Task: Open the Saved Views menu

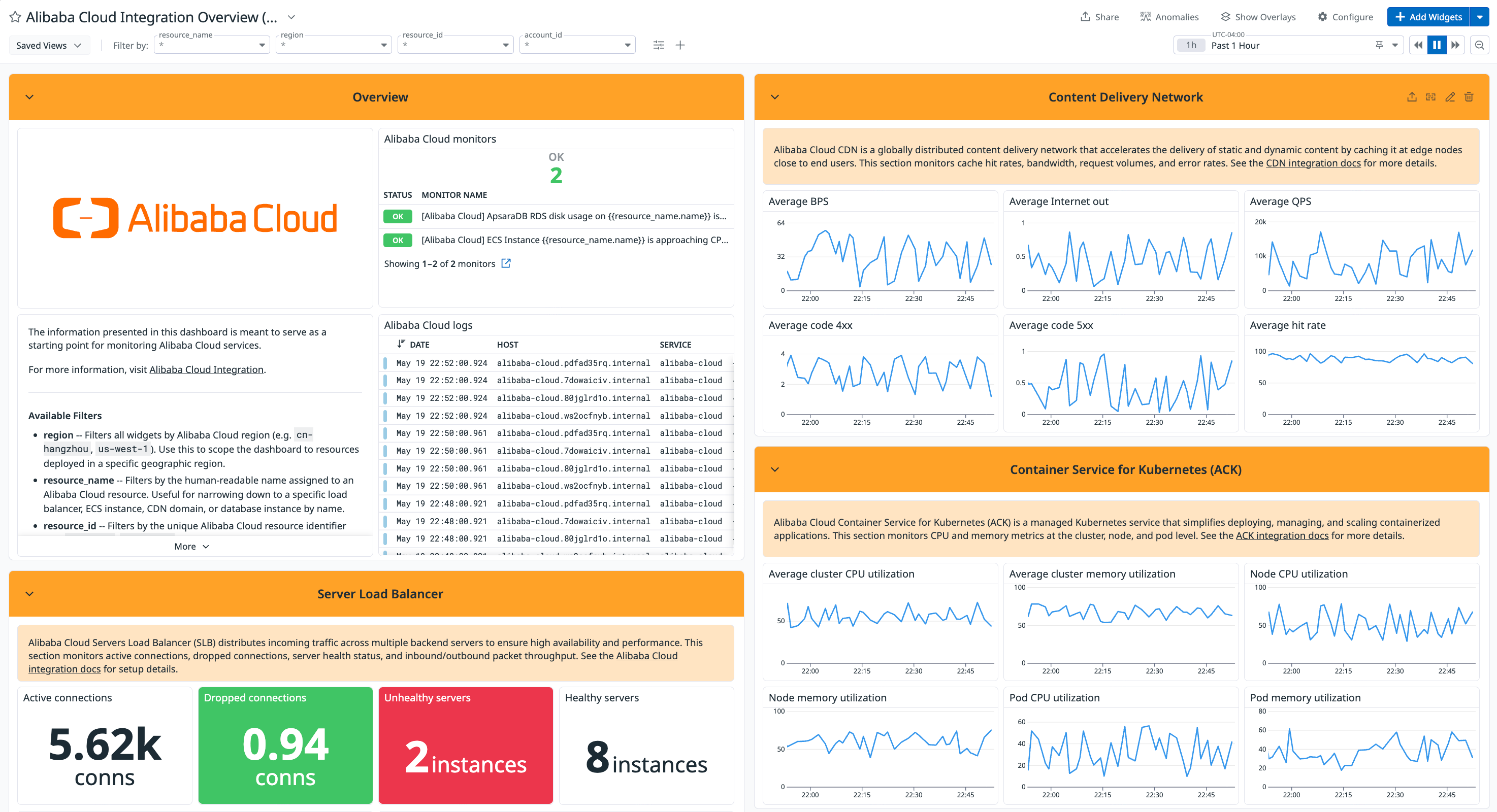Action: (49, 45)
